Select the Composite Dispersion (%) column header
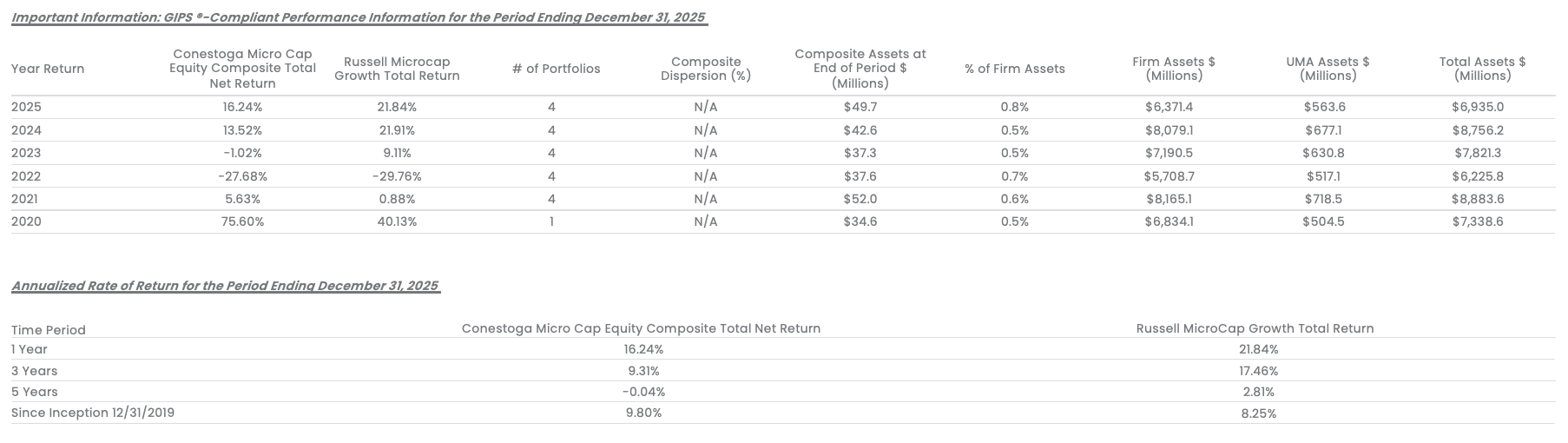This screenshot has width=1568, height=443. pyautogui.click(x=705, y=69)
